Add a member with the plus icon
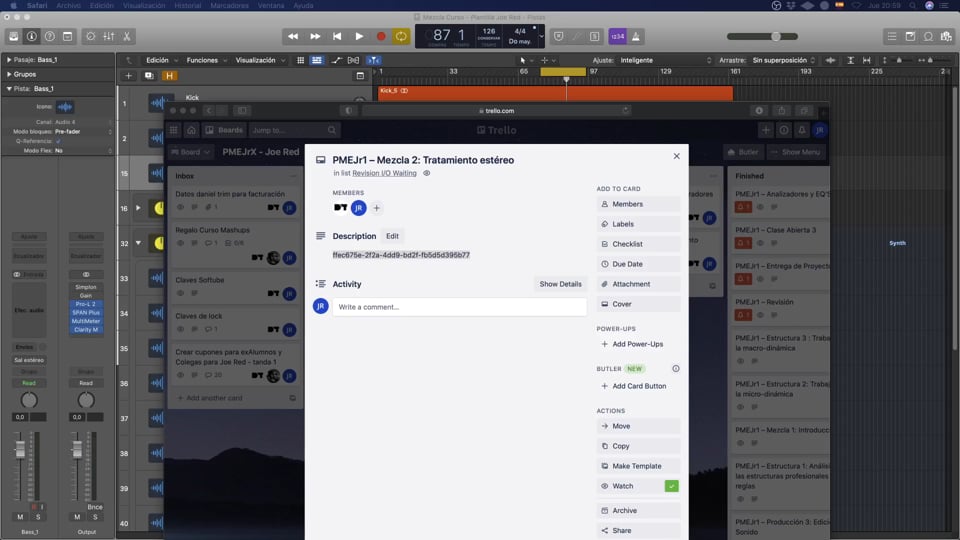The height and width of the screenshot is (540, 960). click(x=377, y=208)
